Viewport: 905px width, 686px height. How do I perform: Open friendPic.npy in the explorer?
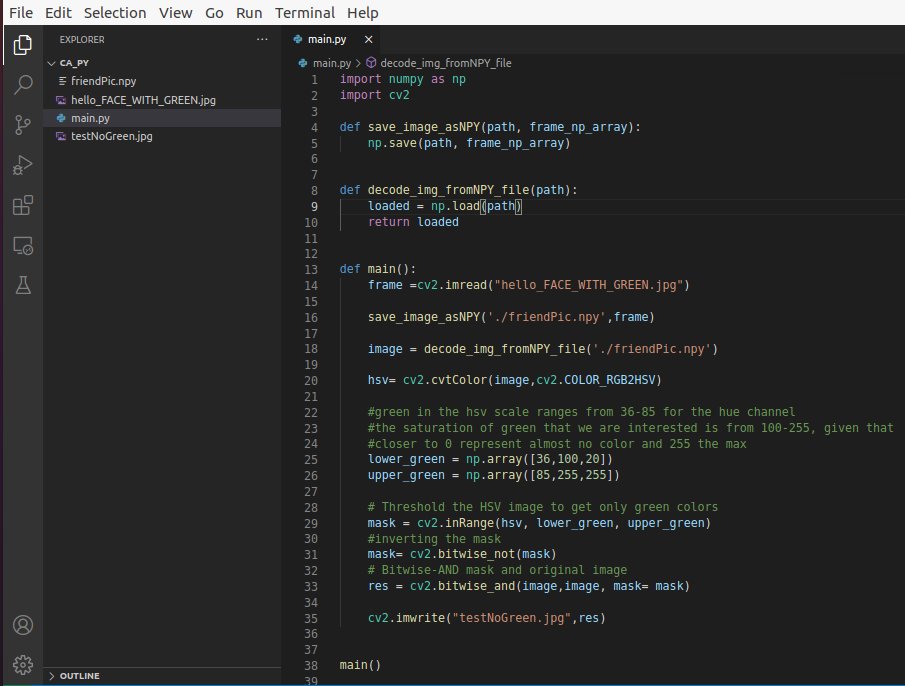pos(162,81)
